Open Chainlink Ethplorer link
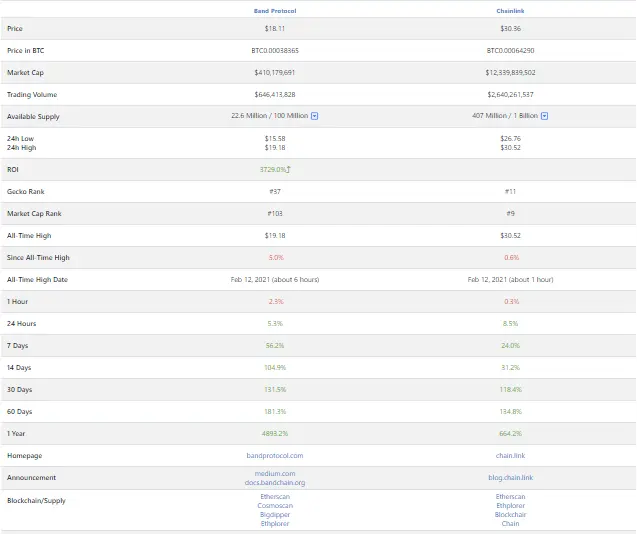 (510, 506)
